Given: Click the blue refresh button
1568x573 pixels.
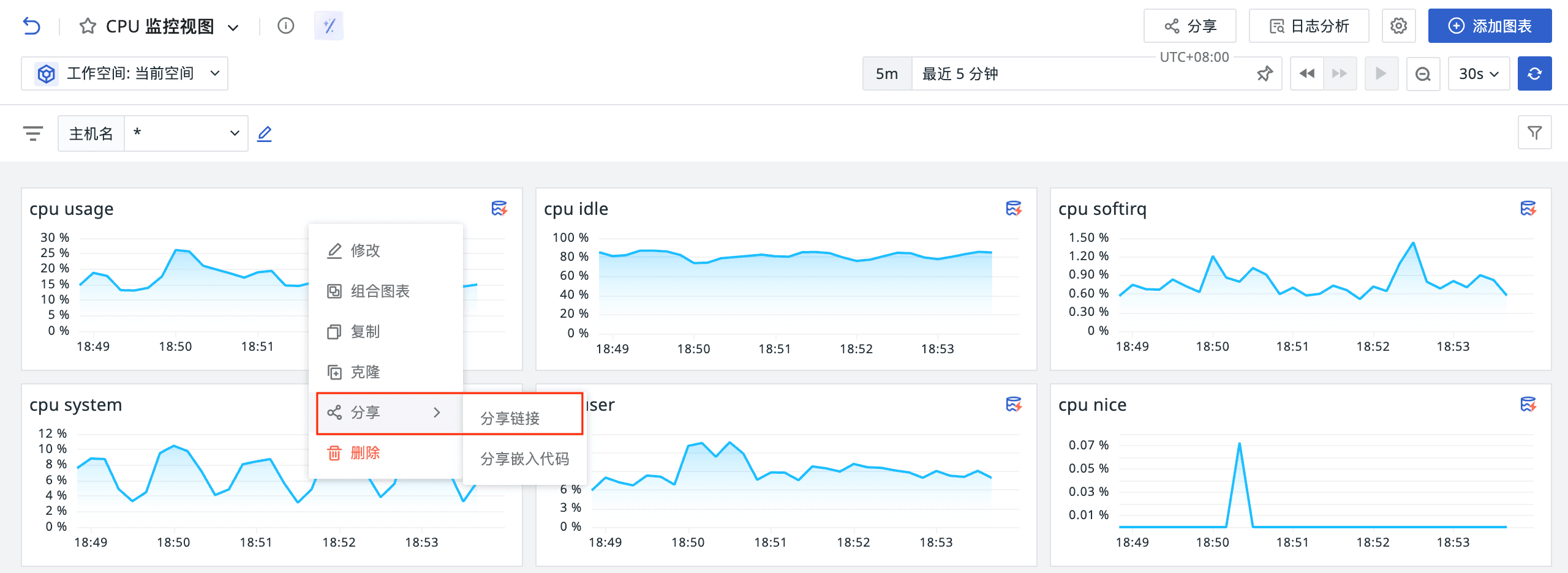Looking at the screenshot, I should pyautogui.click(x=1534, y=74).
